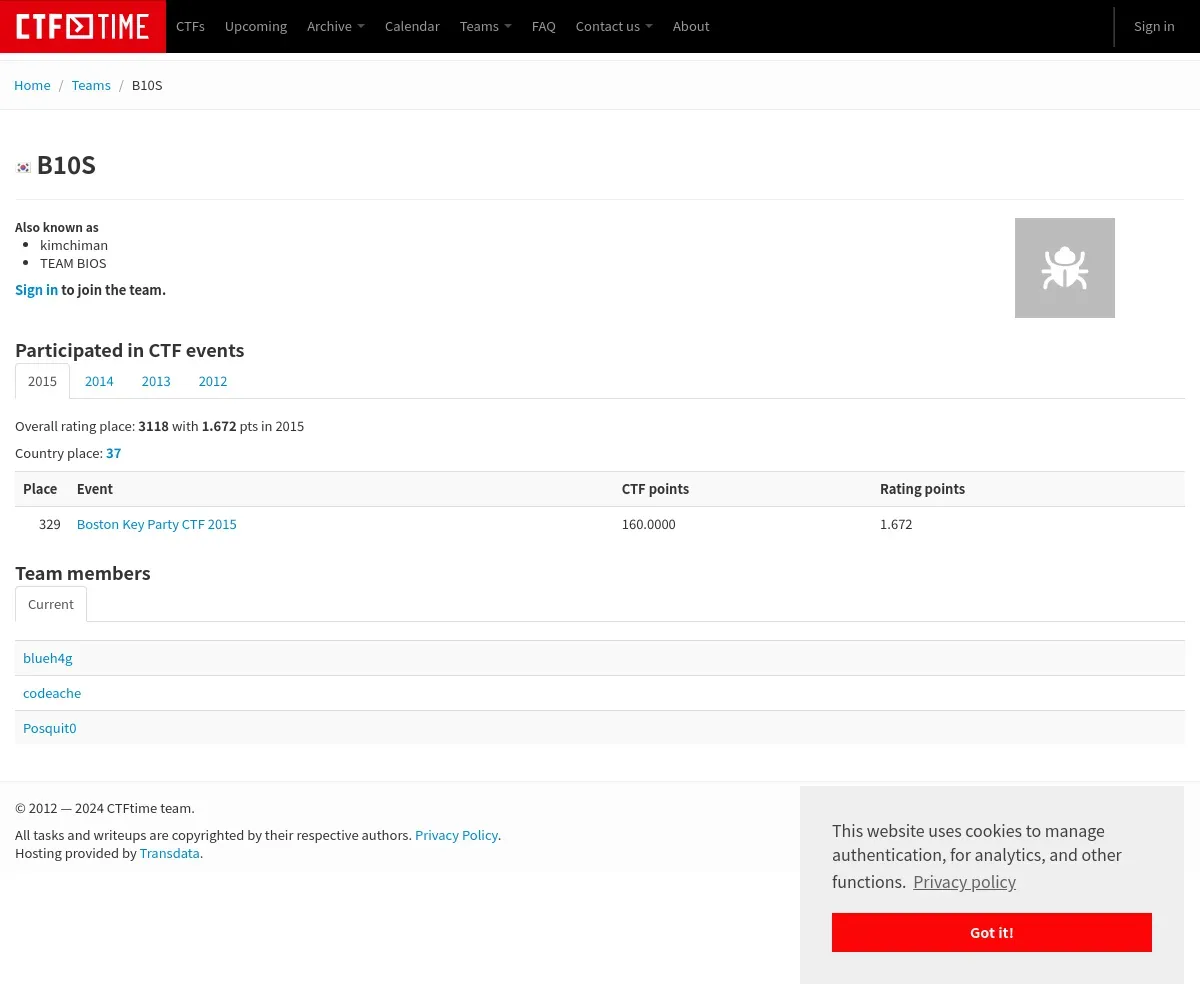This screenshot has width=1200, height=1000.
Task: Open the footer Privacy Policy link
Action: (x=456, y=835)
